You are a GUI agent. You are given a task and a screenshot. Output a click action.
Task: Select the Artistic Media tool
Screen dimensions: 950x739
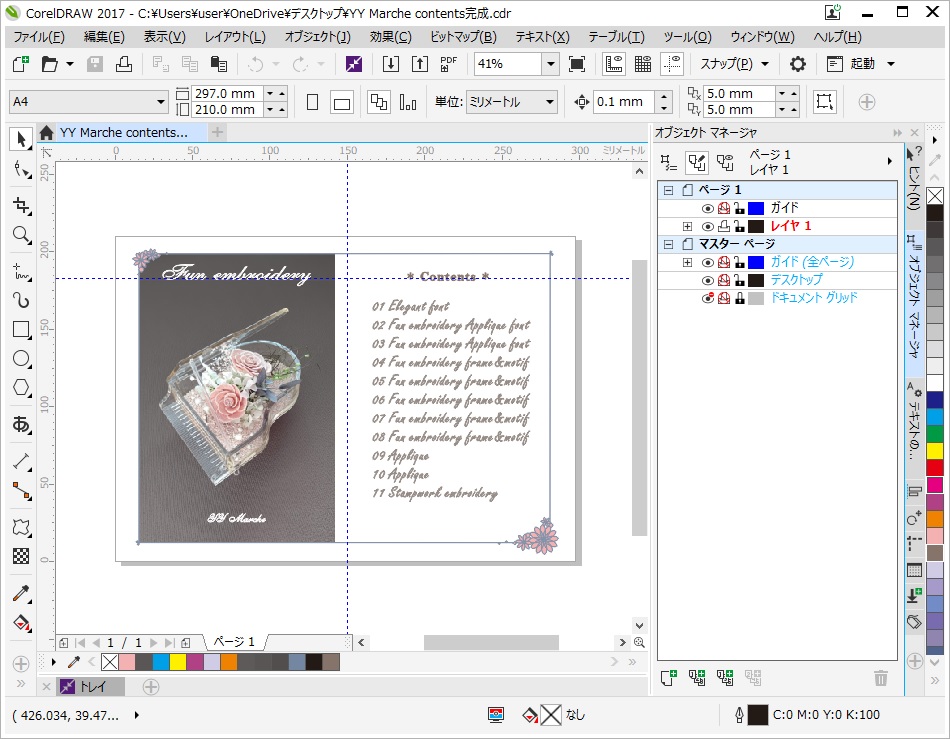pos(21,300)
